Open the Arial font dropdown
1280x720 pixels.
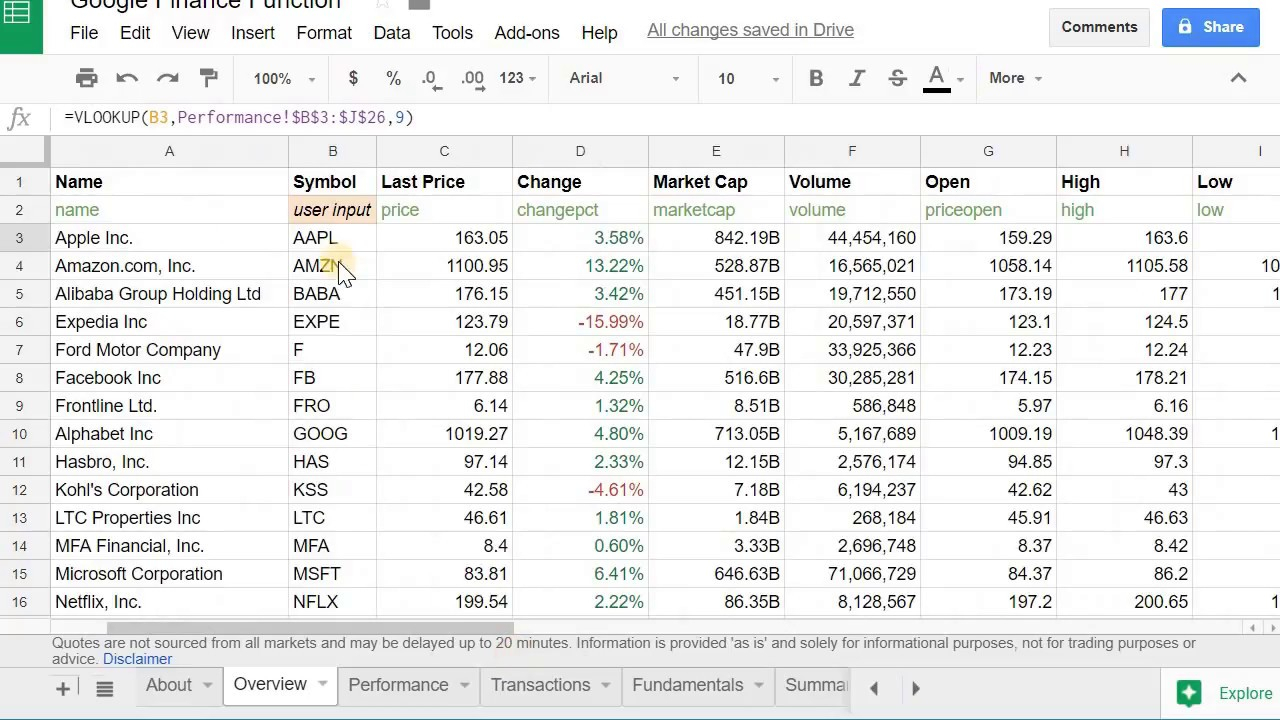click(624, 78)
